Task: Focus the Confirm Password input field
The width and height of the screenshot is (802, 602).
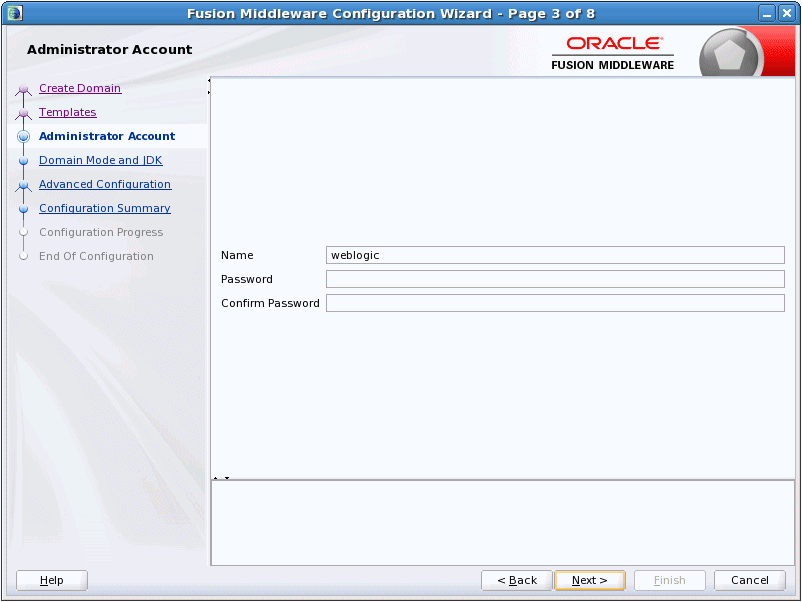Action: 555,303
